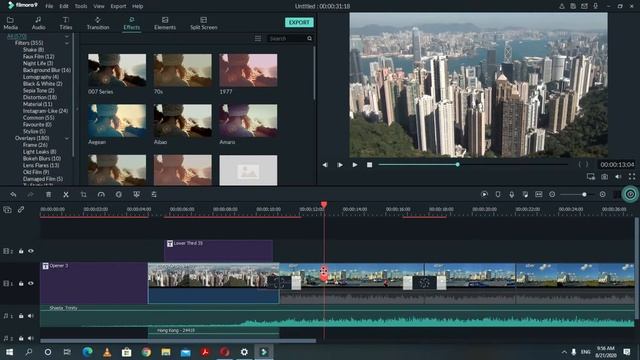Zoom in the timeline with plus icon
The height and width of the screenshot is (360, 640).
[602, 195]
